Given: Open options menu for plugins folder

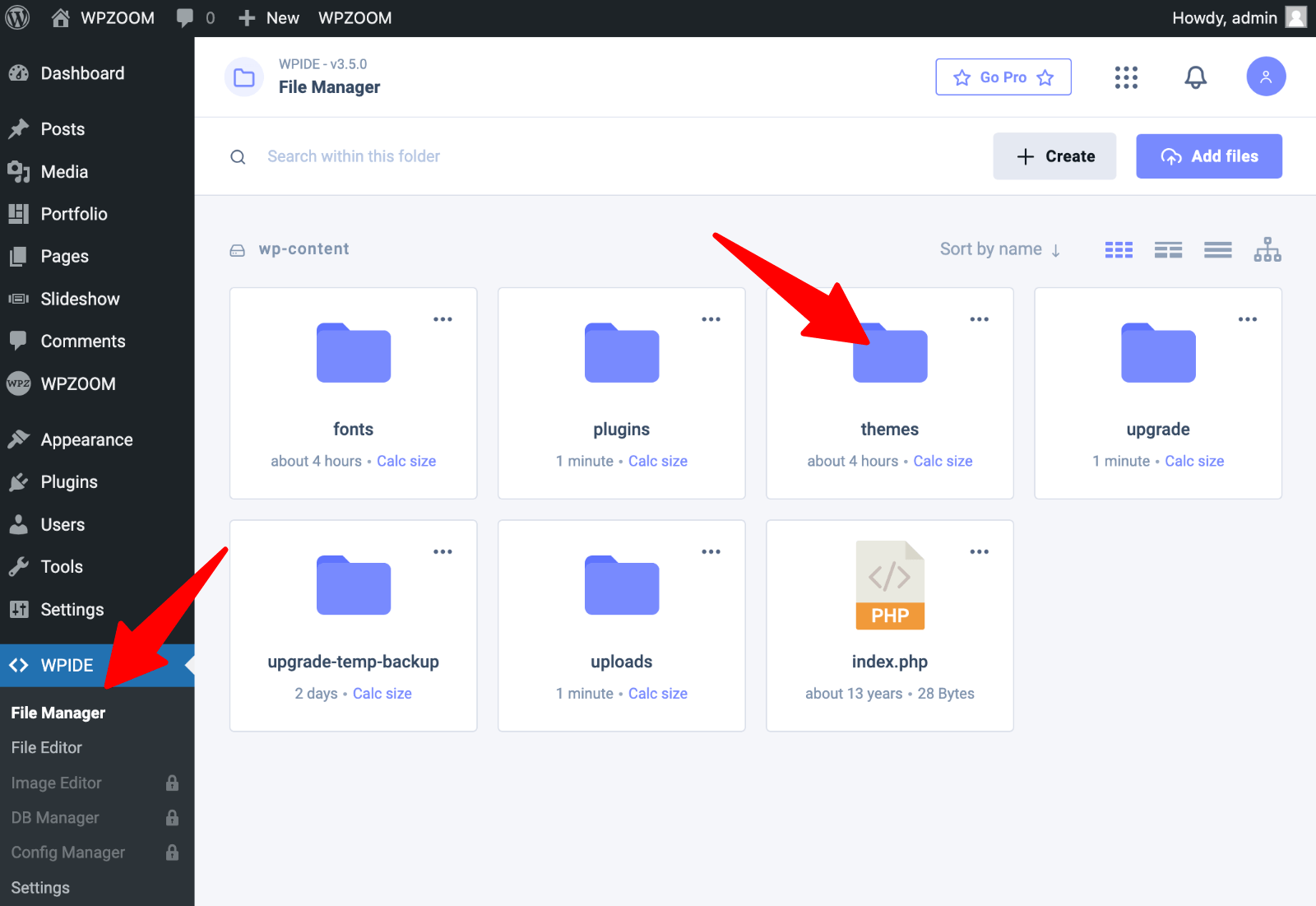Looking at the screenshot, I should [x=711, y=319].
